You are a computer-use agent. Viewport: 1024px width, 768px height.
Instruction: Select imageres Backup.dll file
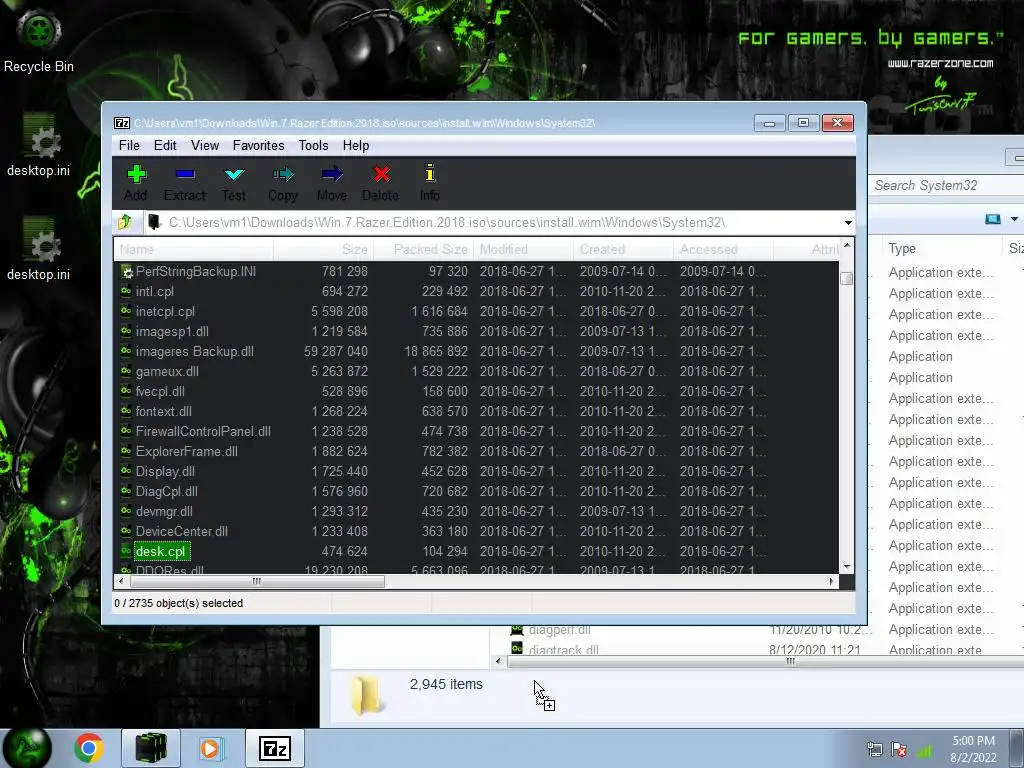(x=195, y=351)
